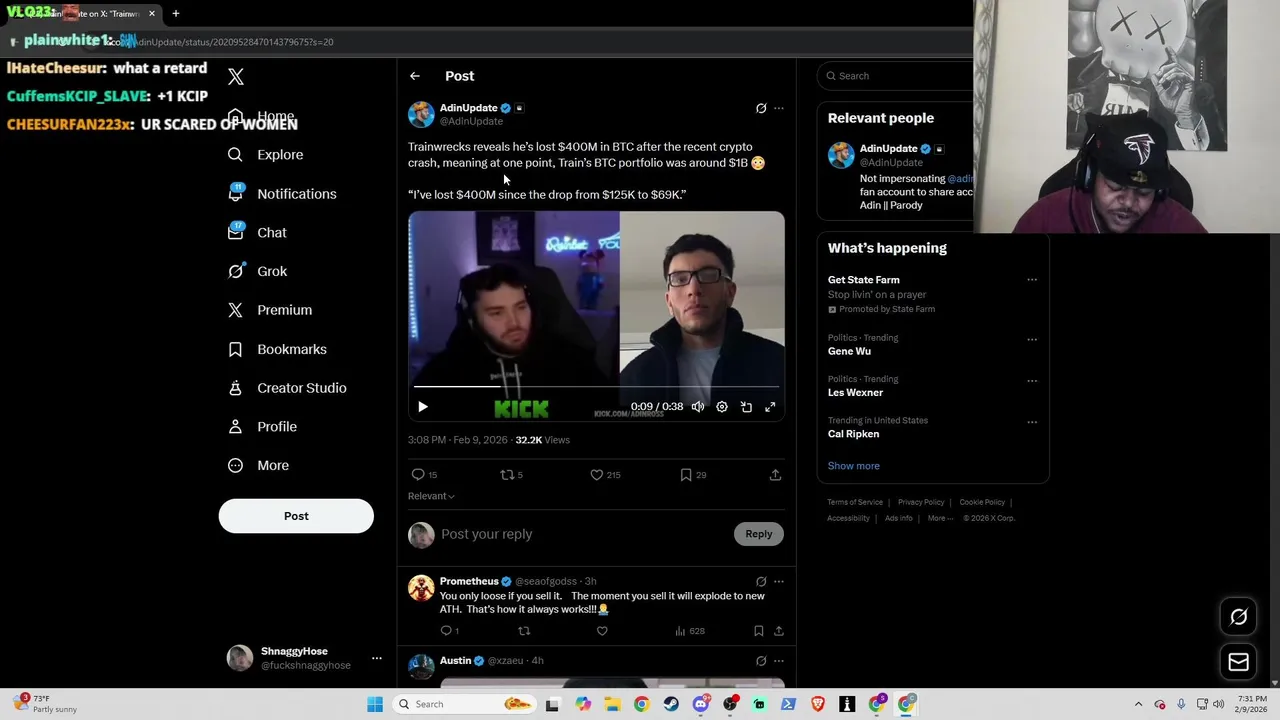Open the Privacy Policy footer link
Image resolution: width=1280 pixels, height=720 pixels.
click(921, 502)
